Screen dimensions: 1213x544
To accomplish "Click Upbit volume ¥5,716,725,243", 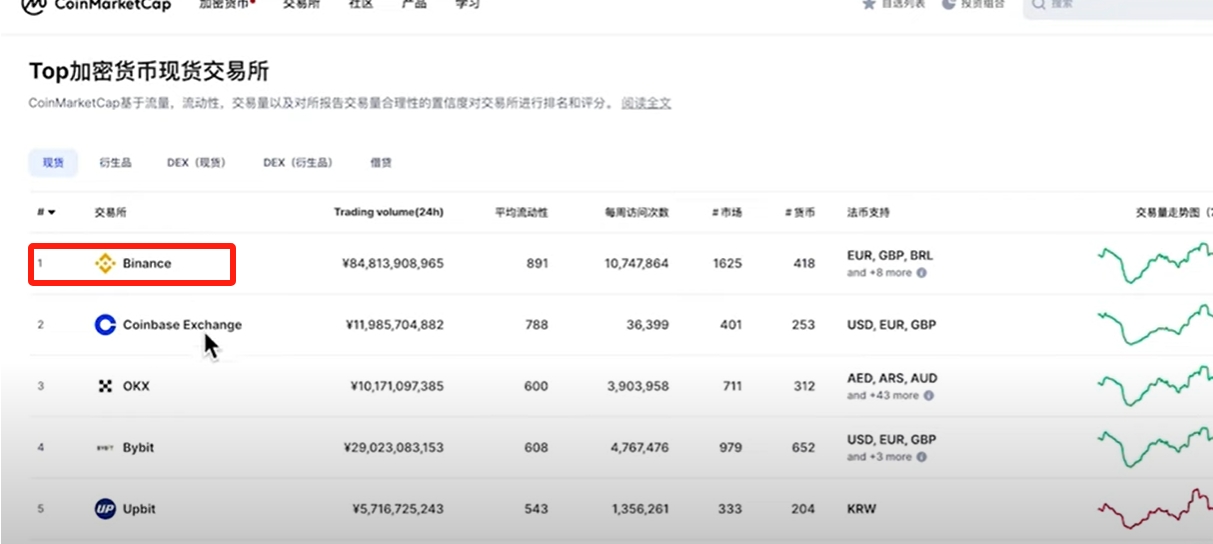I will coord(398,509).
